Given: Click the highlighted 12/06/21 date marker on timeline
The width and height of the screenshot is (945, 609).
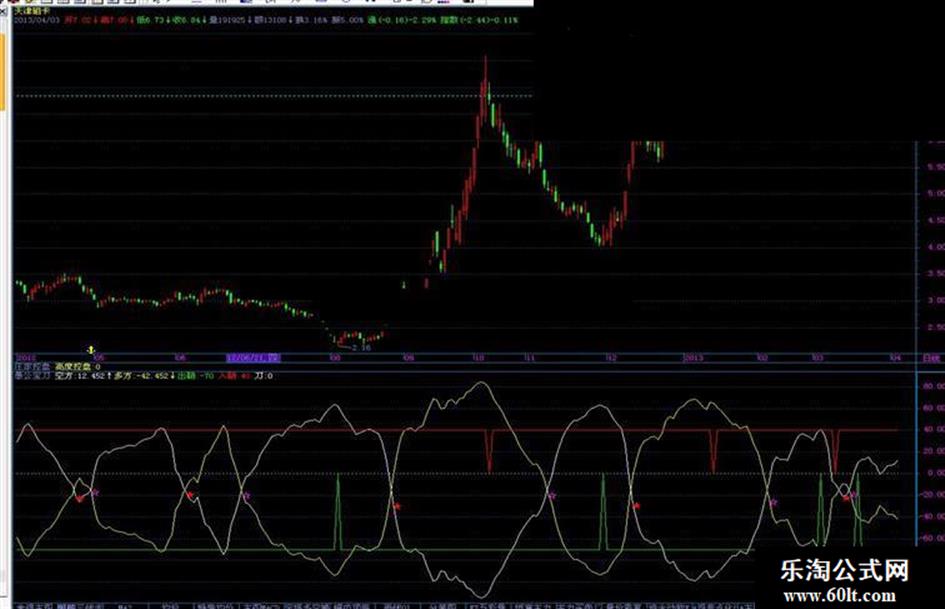Looking at the screenshot, I should point(253,358).
